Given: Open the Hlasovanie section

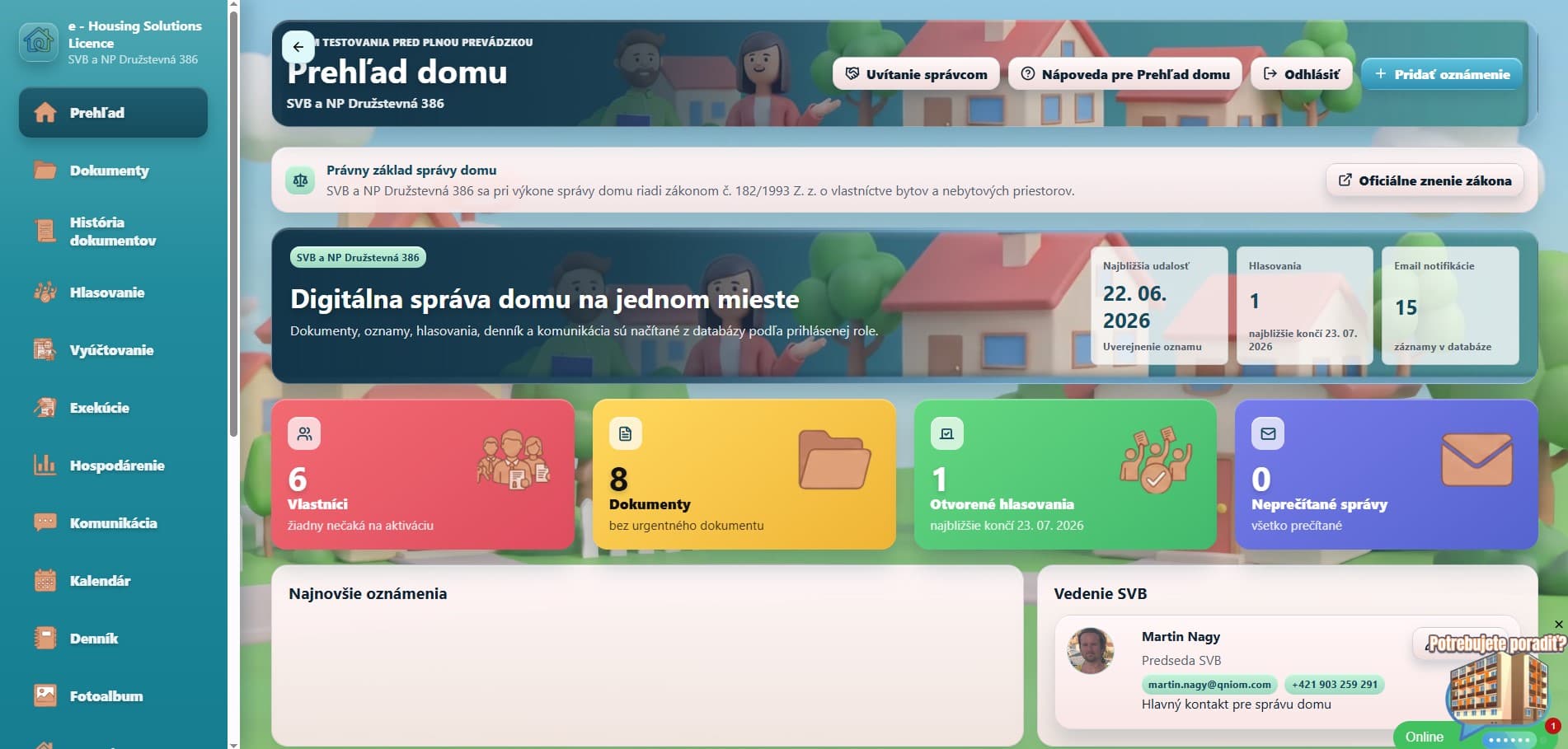Looking at the screenshot, I should pos(113,293).
